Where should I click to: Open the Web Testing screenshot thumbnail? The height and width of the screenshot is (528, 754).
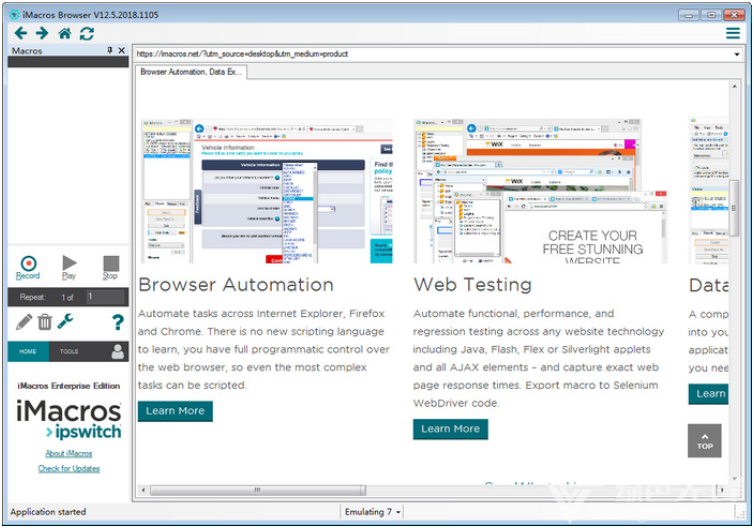(540, 191)
